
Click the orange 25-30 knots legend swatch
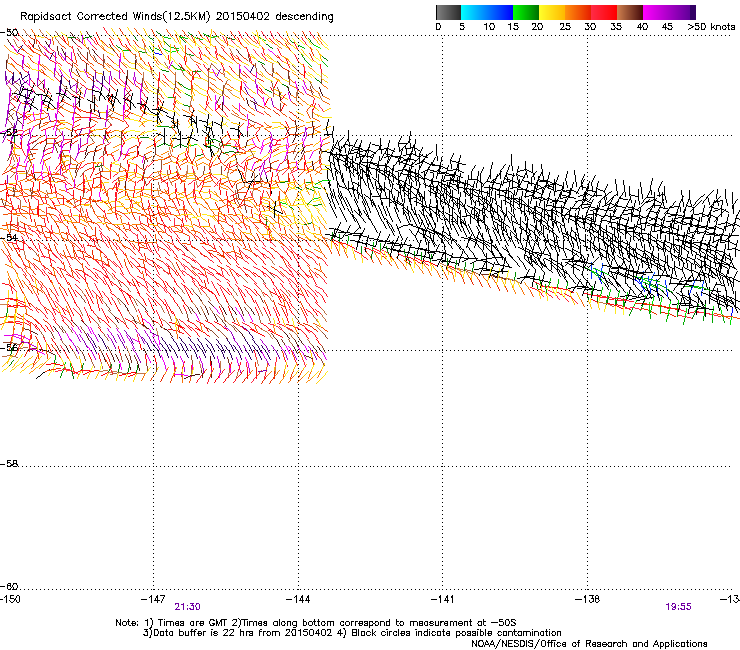click(578, 12)
